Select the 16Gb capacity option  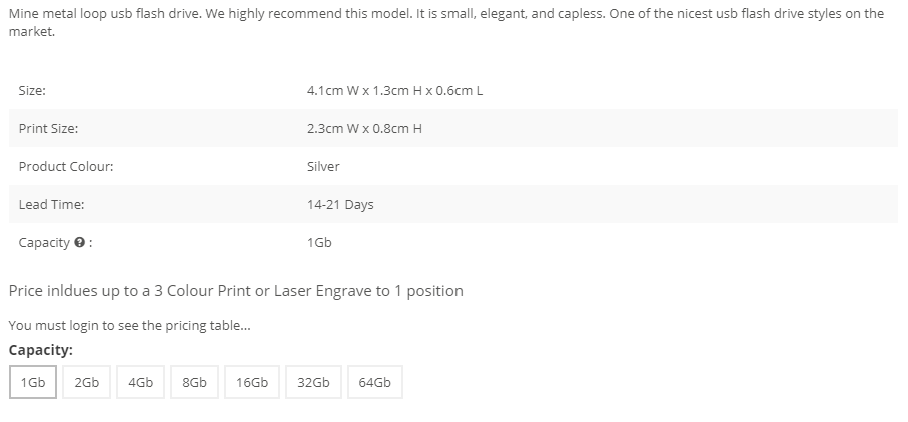tap(252, 382)
